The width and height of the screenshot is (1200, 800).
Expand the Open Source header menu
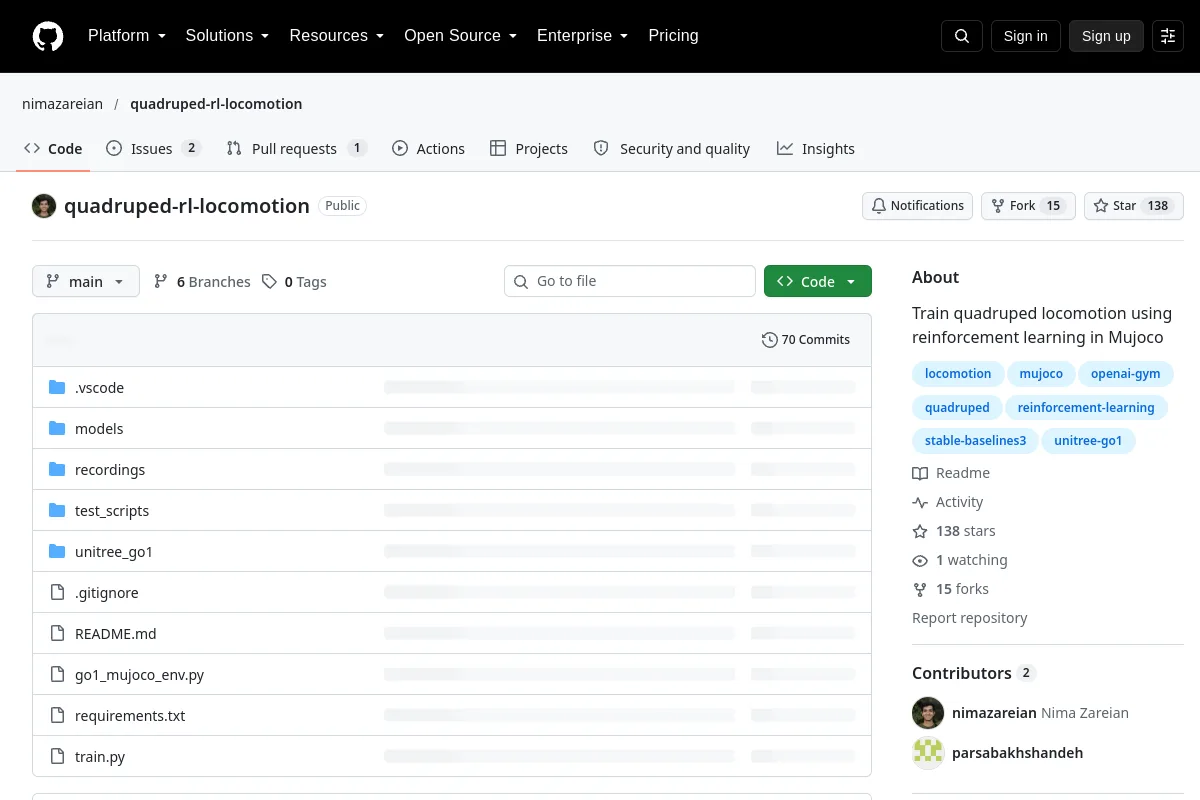point(460,36)
